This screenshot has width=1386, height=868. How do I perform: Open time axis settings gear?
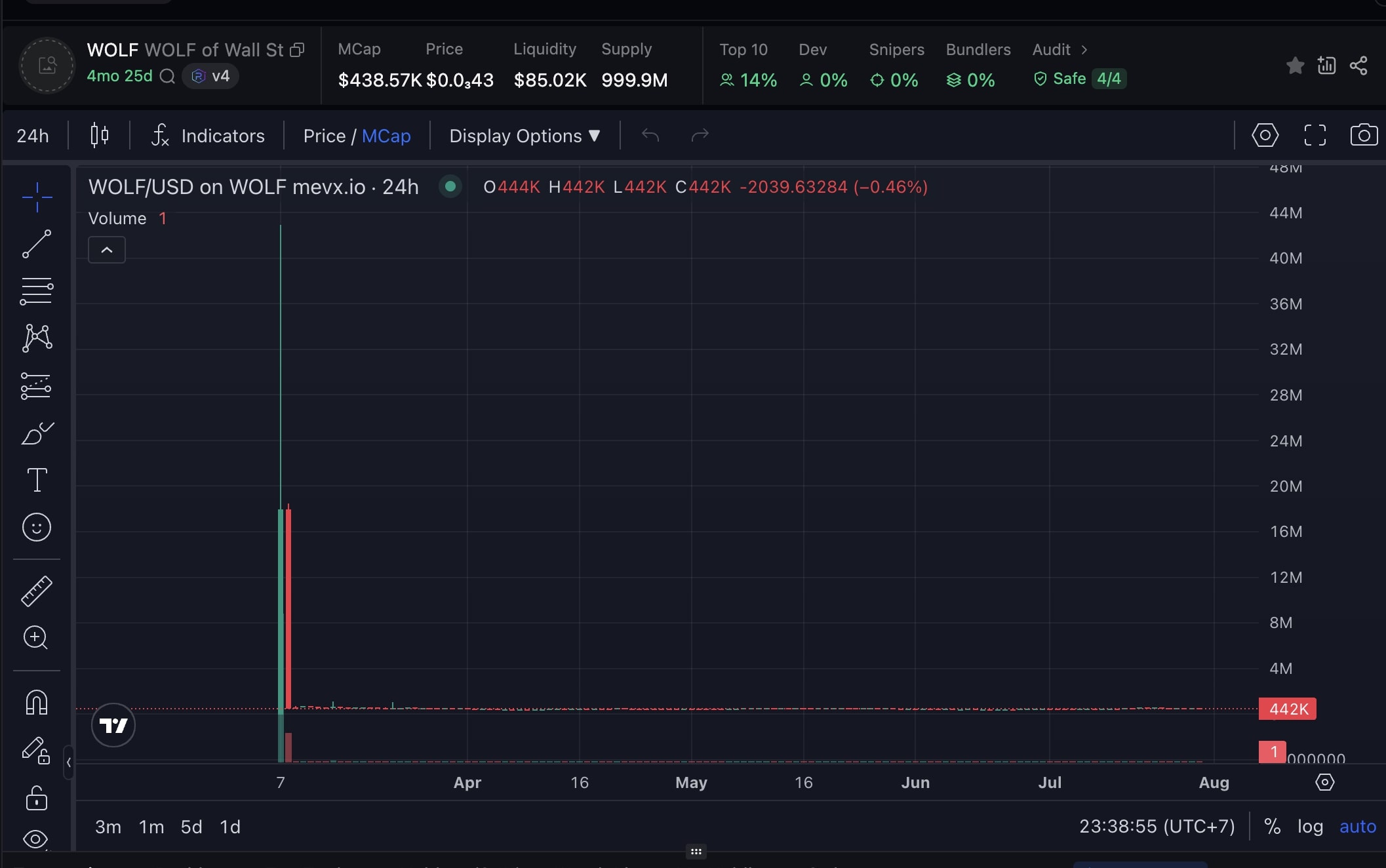(1325, 782)
